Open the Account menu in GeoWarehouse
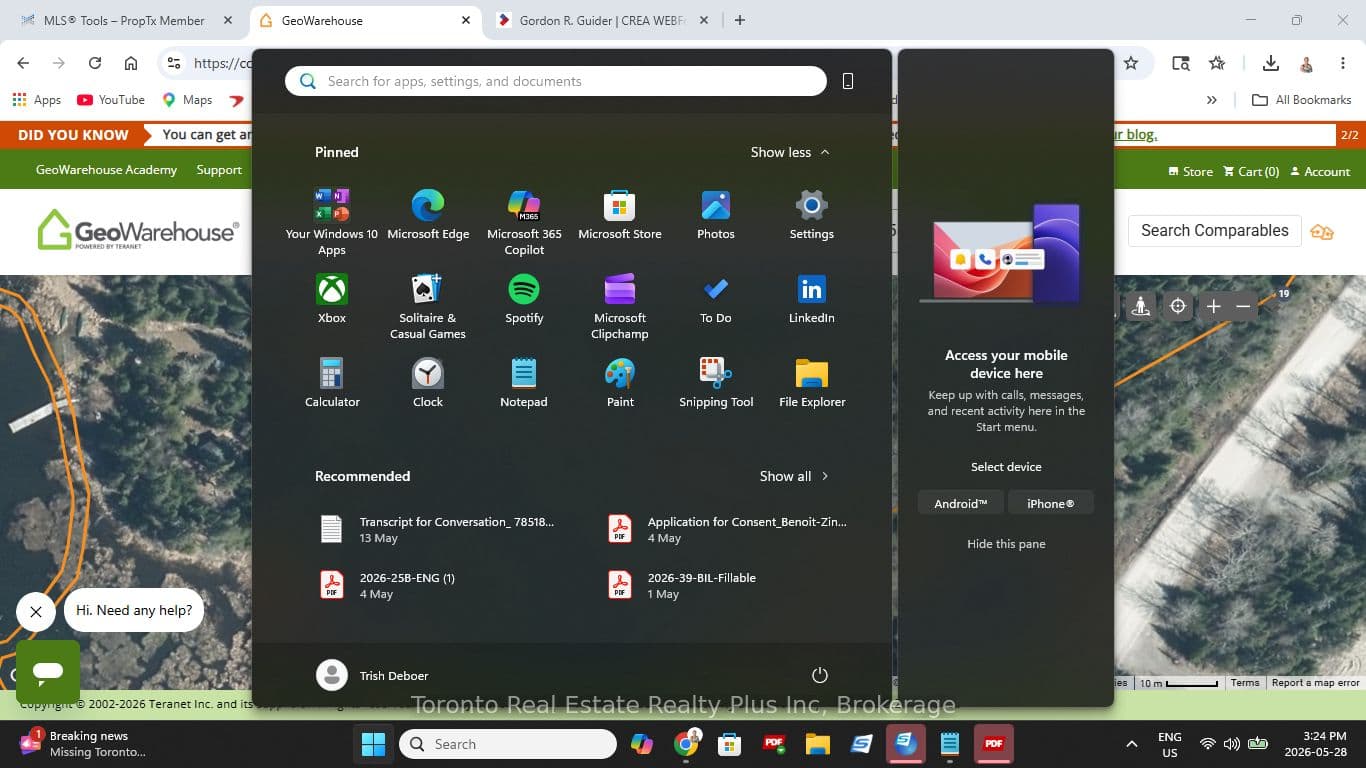1366x768 pixels. 1320,172
